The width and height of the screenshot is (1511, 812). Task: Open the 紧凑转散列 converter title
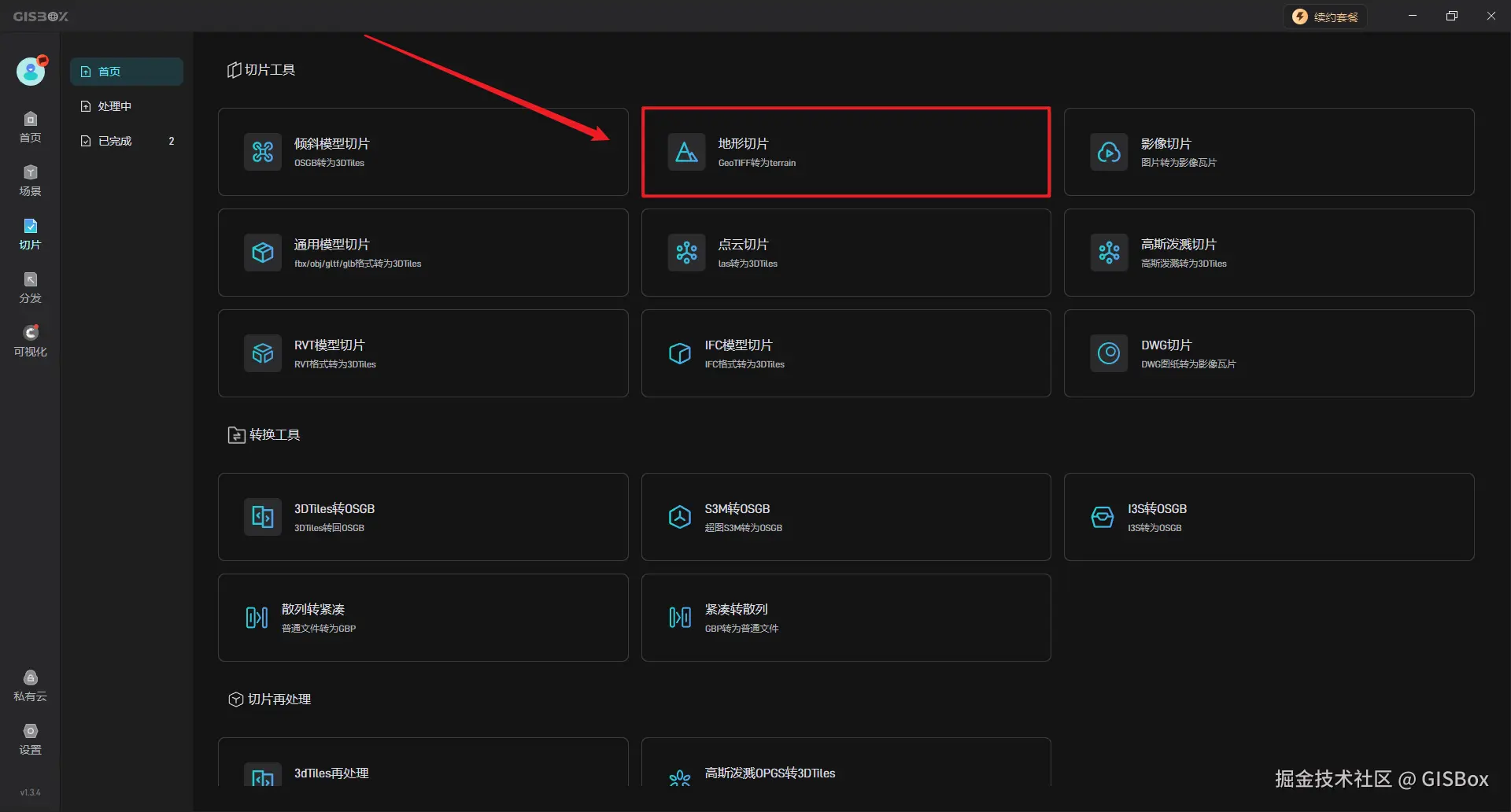pyautogui.click(x=737, y=610)
